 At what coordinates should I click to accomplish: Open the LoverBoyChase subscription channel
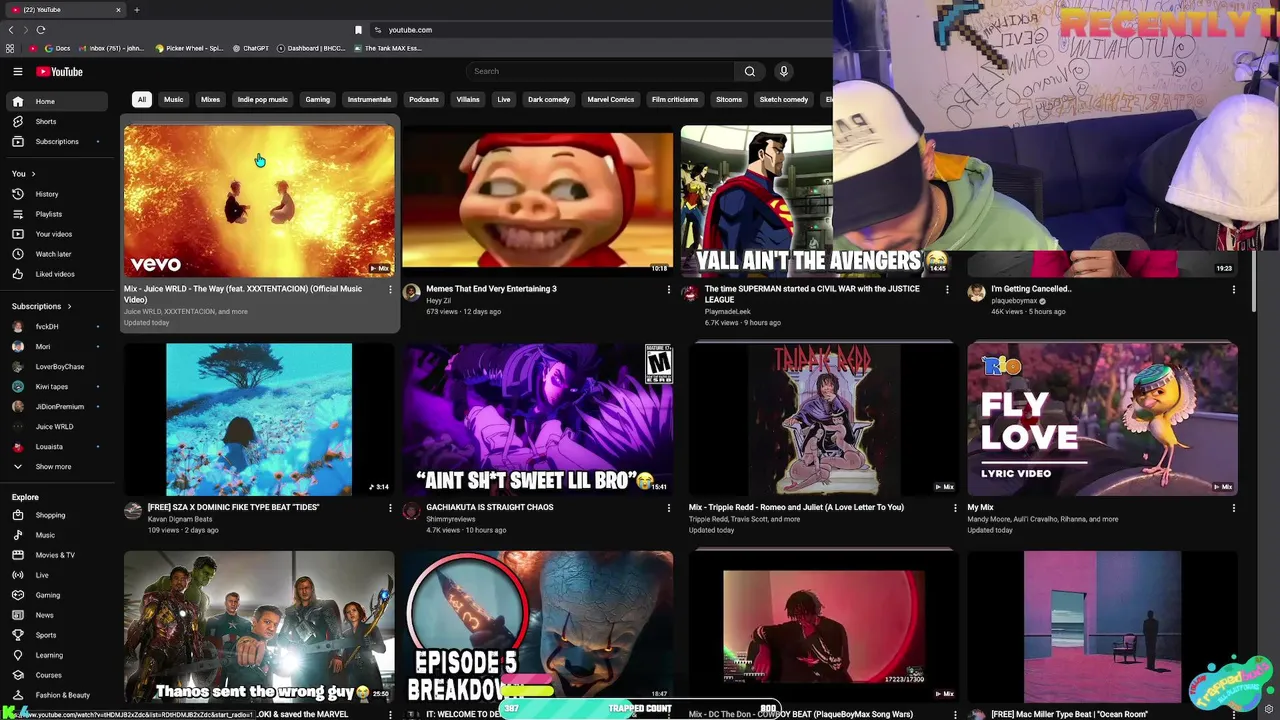(x=57, y=367)
